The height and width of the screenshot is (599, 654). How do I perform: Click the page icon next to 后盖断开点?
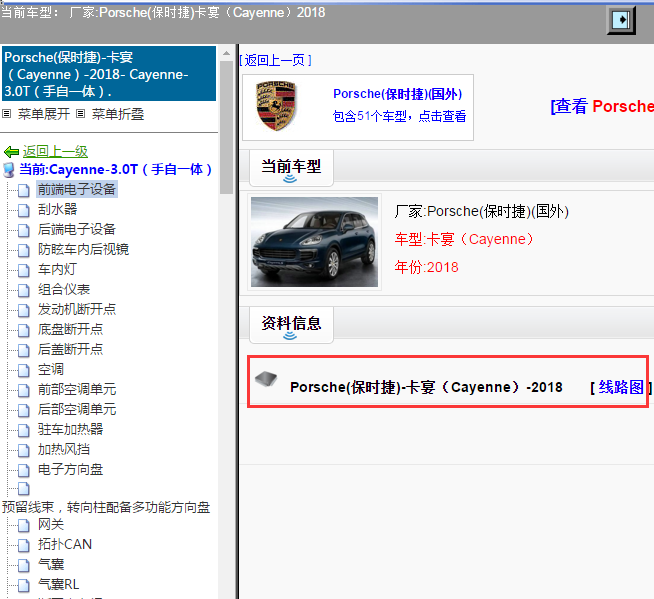(24, 350)
